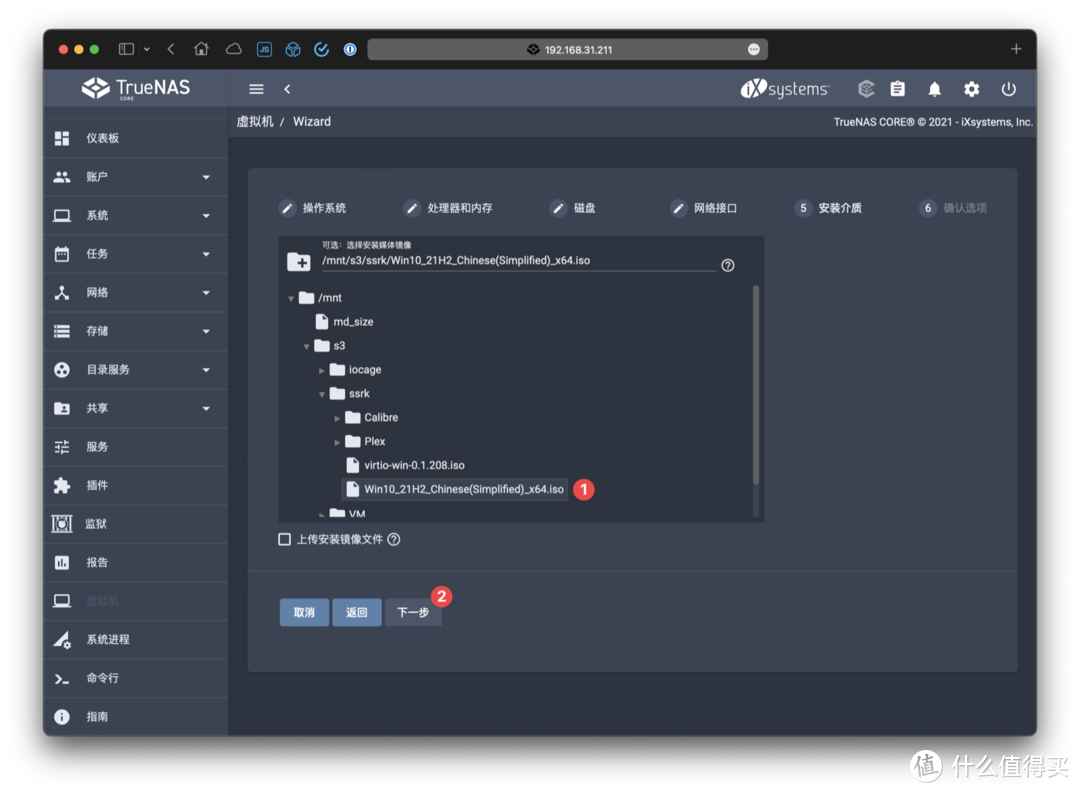Open the task manager clipboard icon
Screen dimensions: 1080x793
[897, 89]
